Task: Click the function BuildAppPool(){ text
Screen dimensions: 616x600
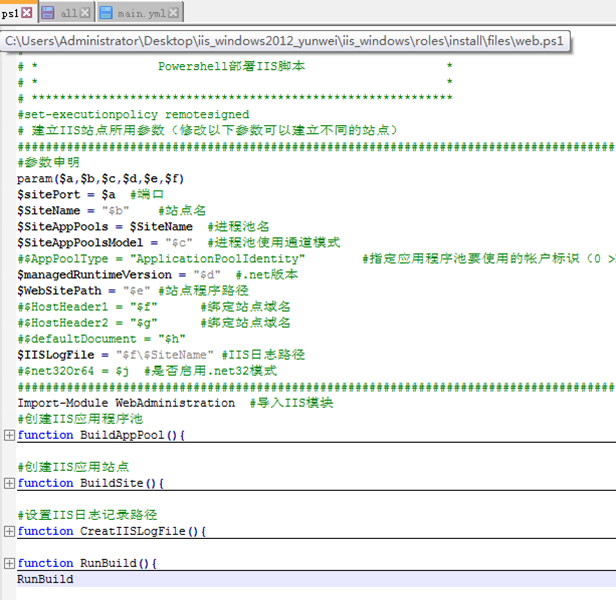Action: pos(101,435)
